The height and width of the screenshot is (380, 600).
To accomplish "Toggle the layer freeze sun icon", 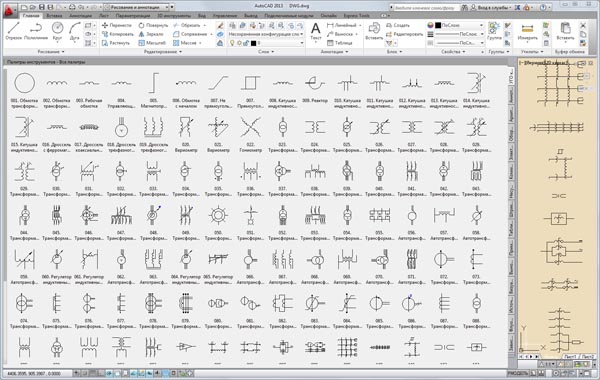I will point(240,43).
